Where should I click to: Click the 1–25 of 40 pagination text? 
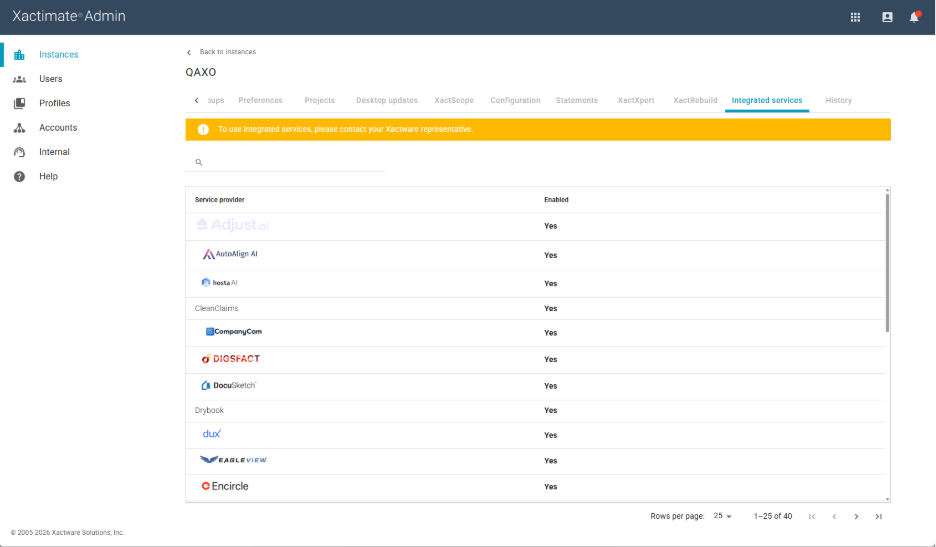[x=772, y=517]
